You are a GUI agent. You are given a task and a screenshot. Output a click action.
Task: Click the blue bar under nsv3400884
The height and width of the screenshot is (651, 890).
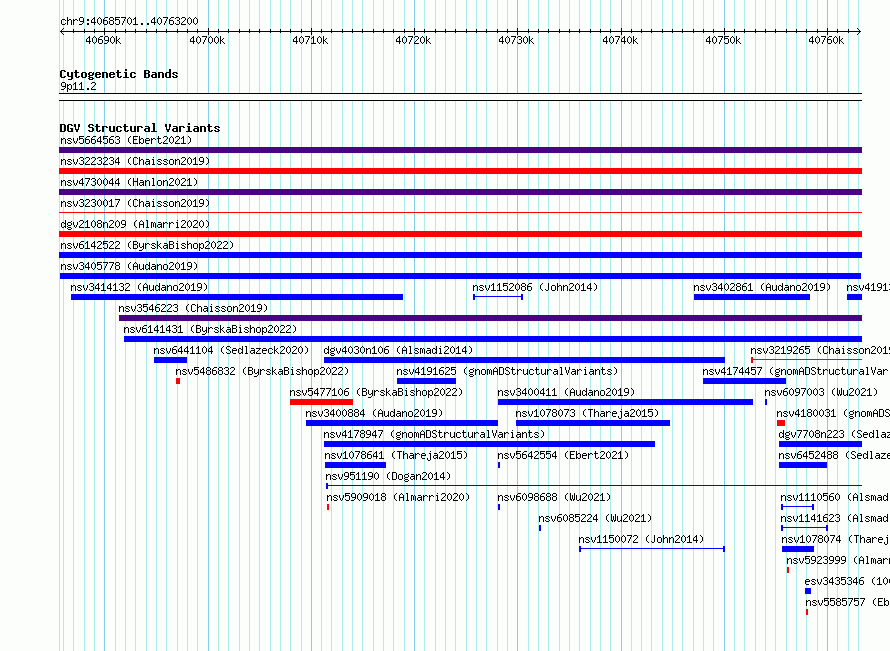402,423
